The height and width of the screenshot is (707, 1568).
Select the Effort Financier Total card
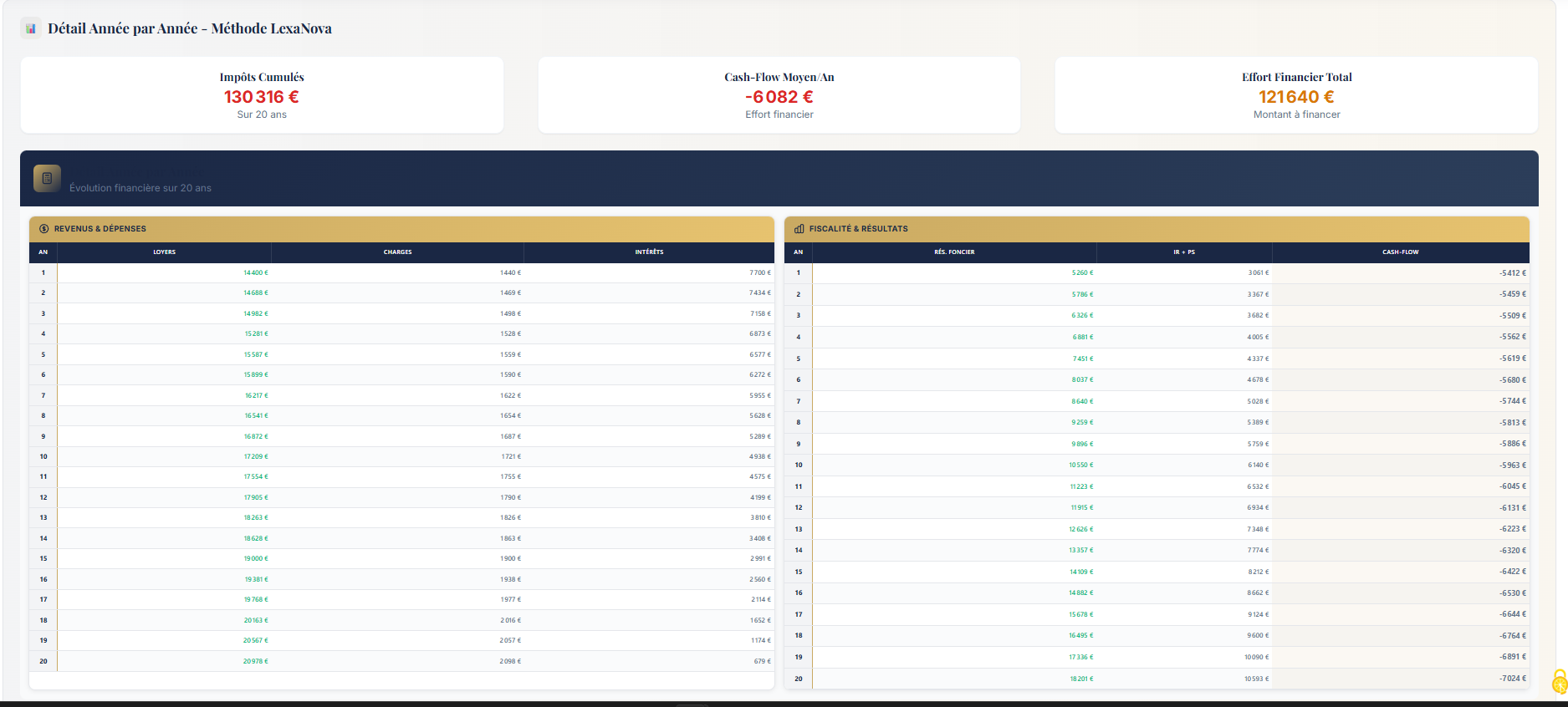(1296, 95)
